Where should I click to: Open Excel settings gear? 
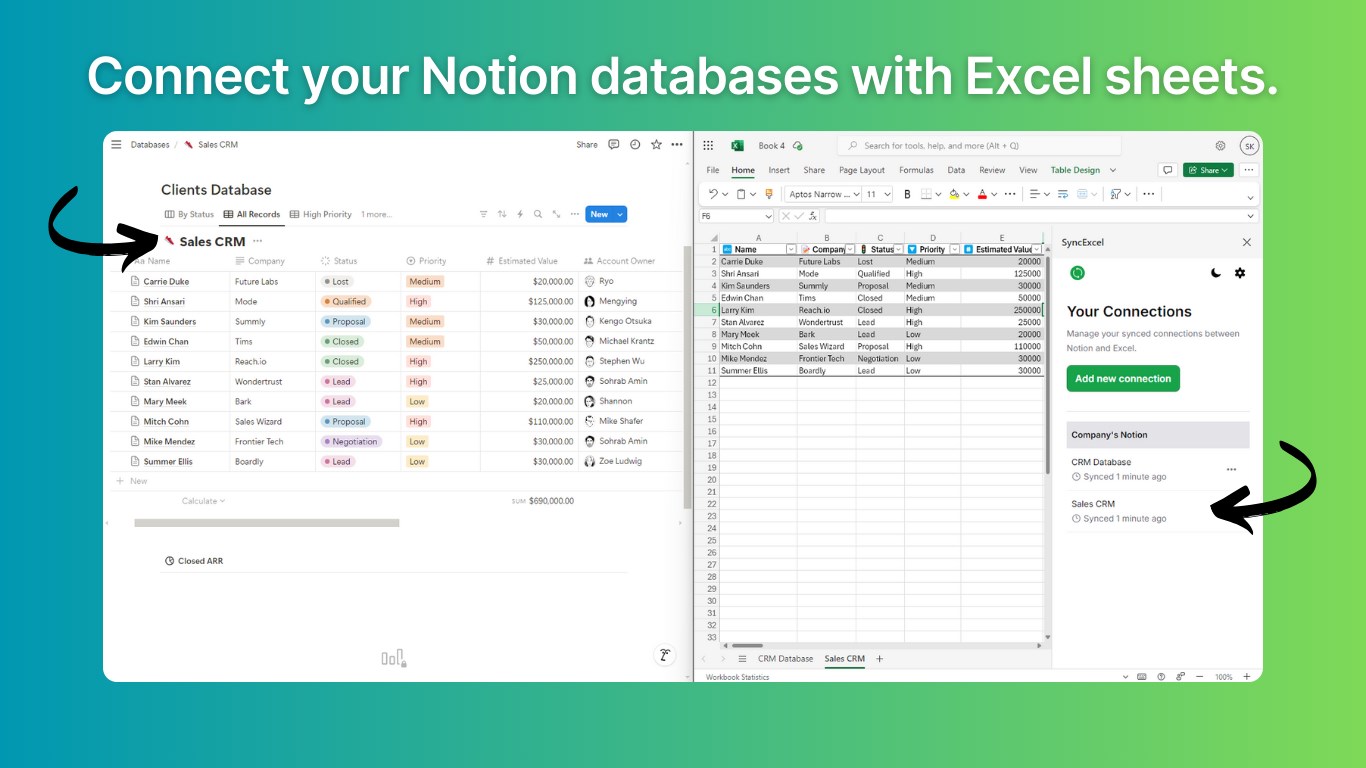coord(1220,146)
